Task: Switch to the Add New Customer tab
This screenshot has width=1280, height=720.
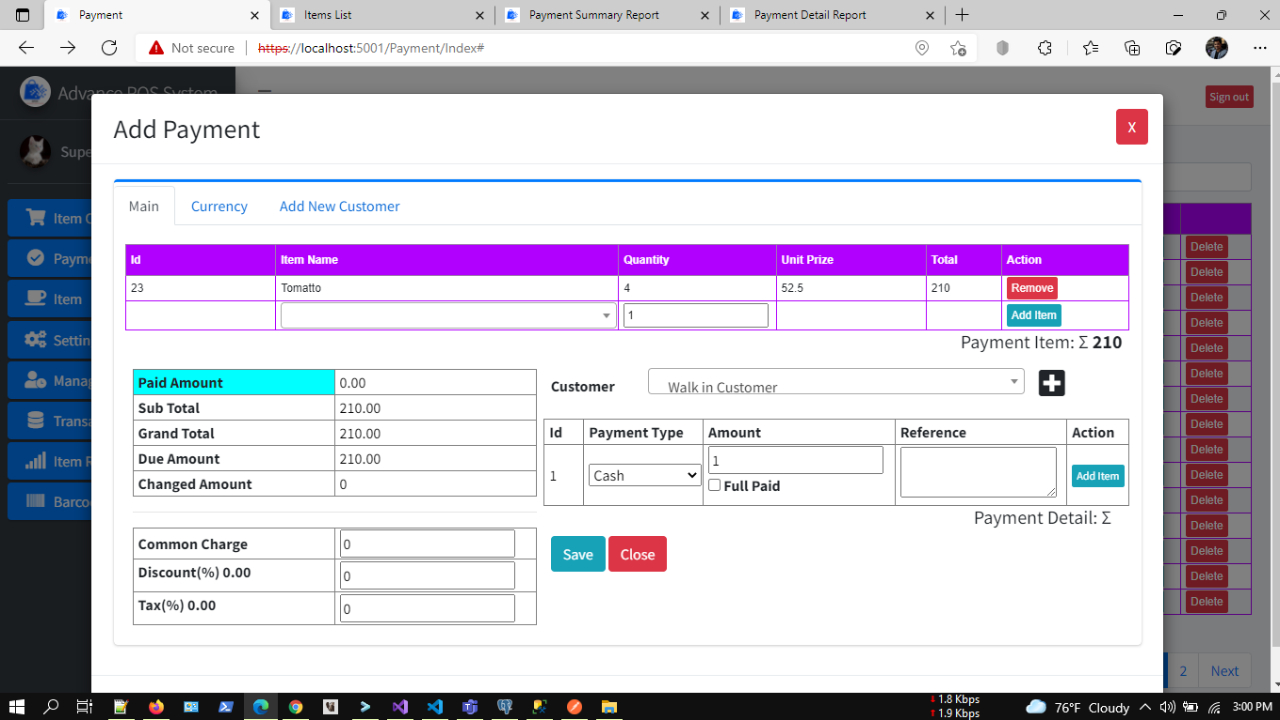Action: 339,206
